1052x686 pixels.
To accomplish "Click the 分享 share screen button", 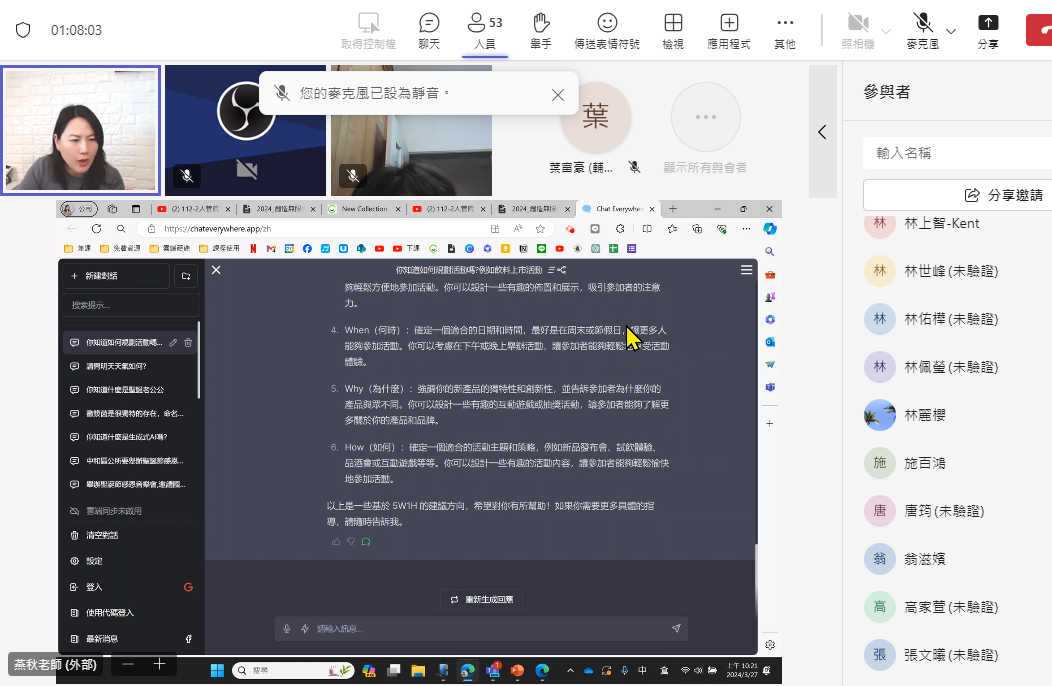I will (988, 31).
